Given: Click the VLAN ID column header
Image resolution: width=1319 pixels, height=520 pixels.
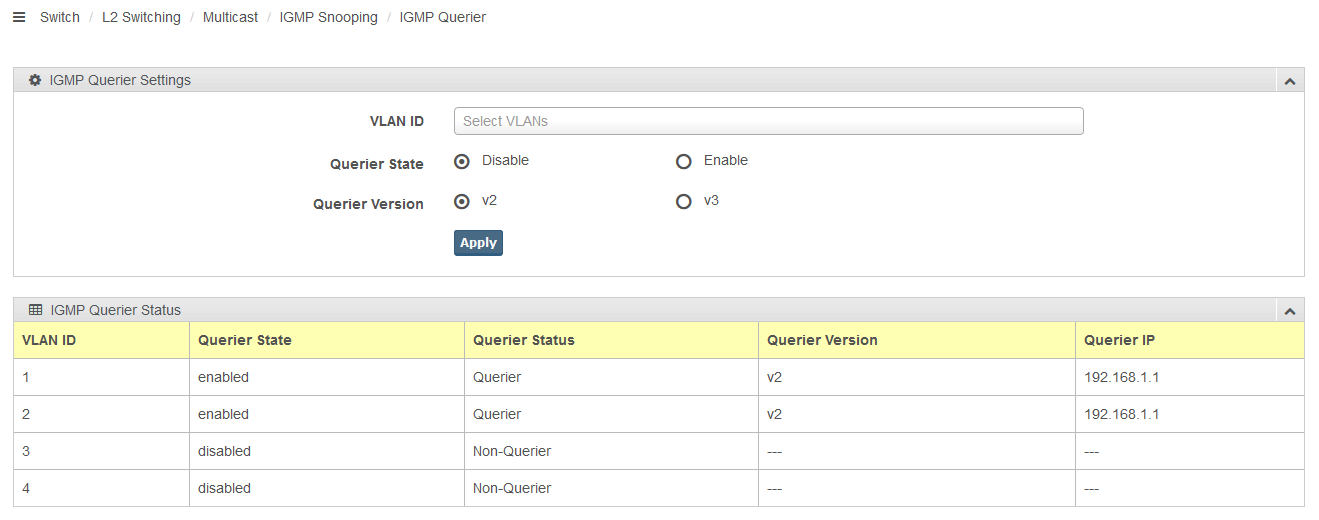Looking at the screenshot, I should [x=101, y=340].
